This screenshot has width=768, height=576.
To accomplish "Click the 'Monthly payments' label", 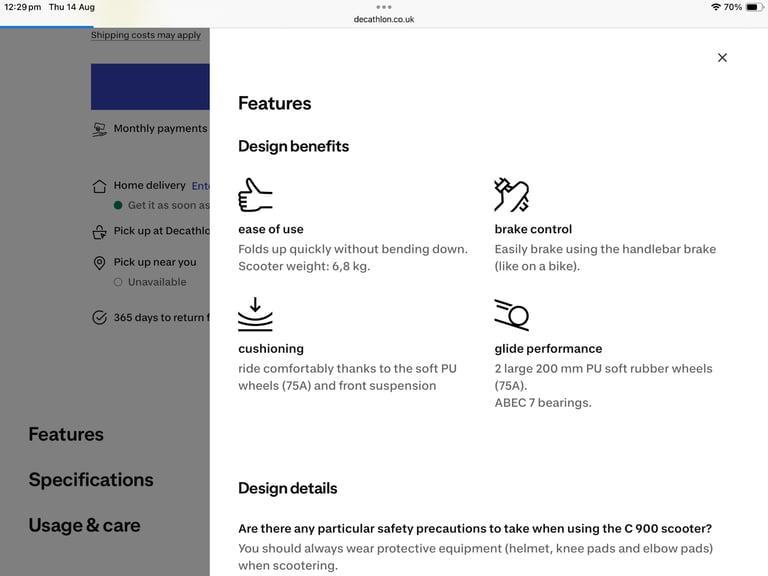I will pyautogui.click(x=160, y=129).
